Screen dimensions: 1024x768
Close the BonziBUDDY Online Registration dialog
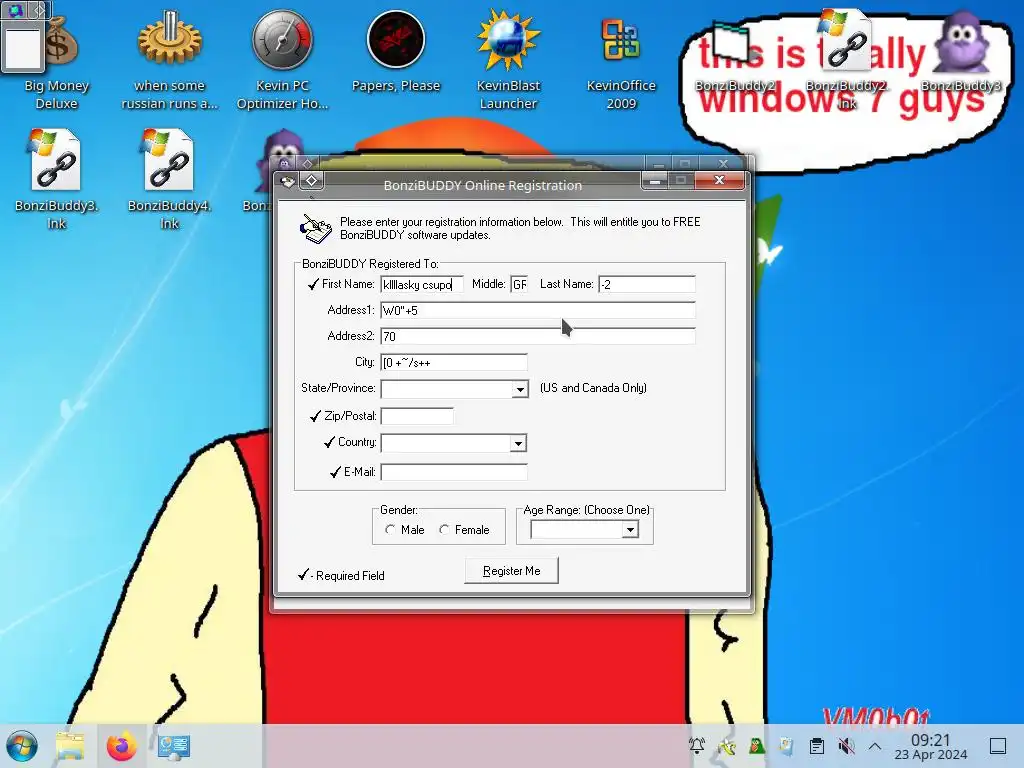pos(719,180)
